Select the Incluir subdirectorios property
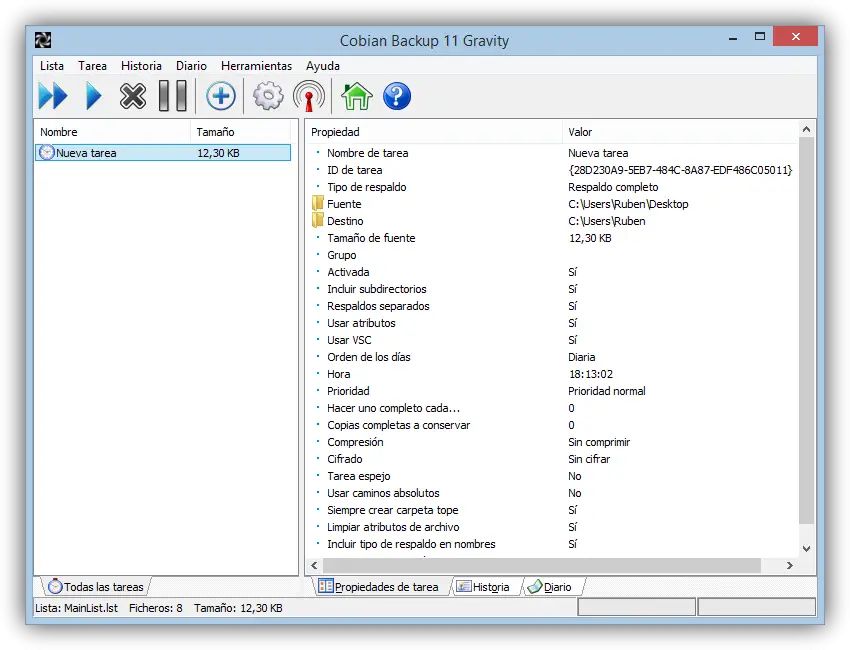Screen dimensions: 850x650 377,289
